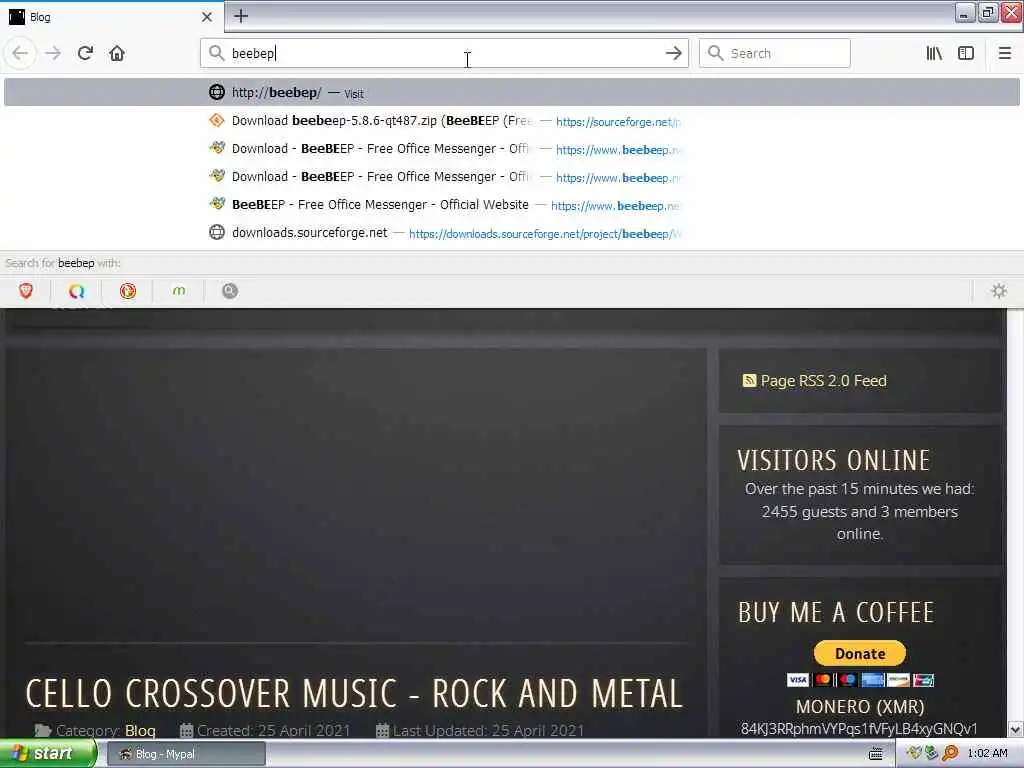Click the Created: 25 April 2021 text
The height and width of the screenshot is (768, 1024).
(273, 730)
